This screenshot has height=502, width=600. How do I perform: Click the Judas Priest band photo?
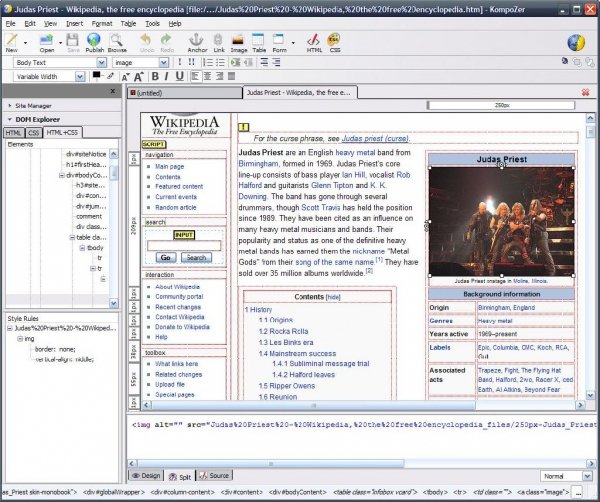tap(501, 222)
